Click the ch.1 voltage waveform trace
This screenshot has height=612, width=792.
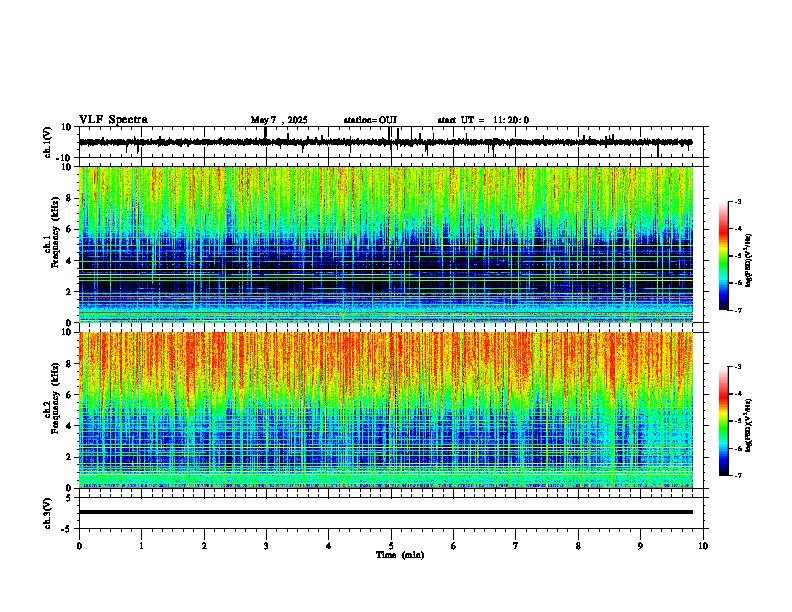point(386,142)
